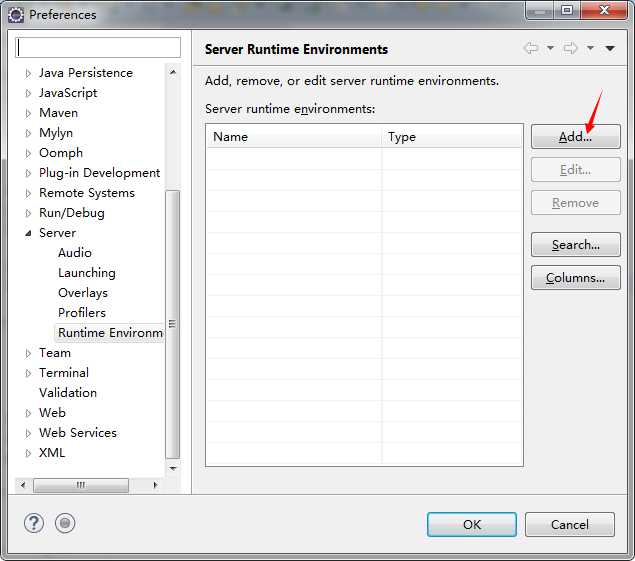Click horizontal scrollbar left arrow
This screenshot has width=635, height=561.
[23, 485]
